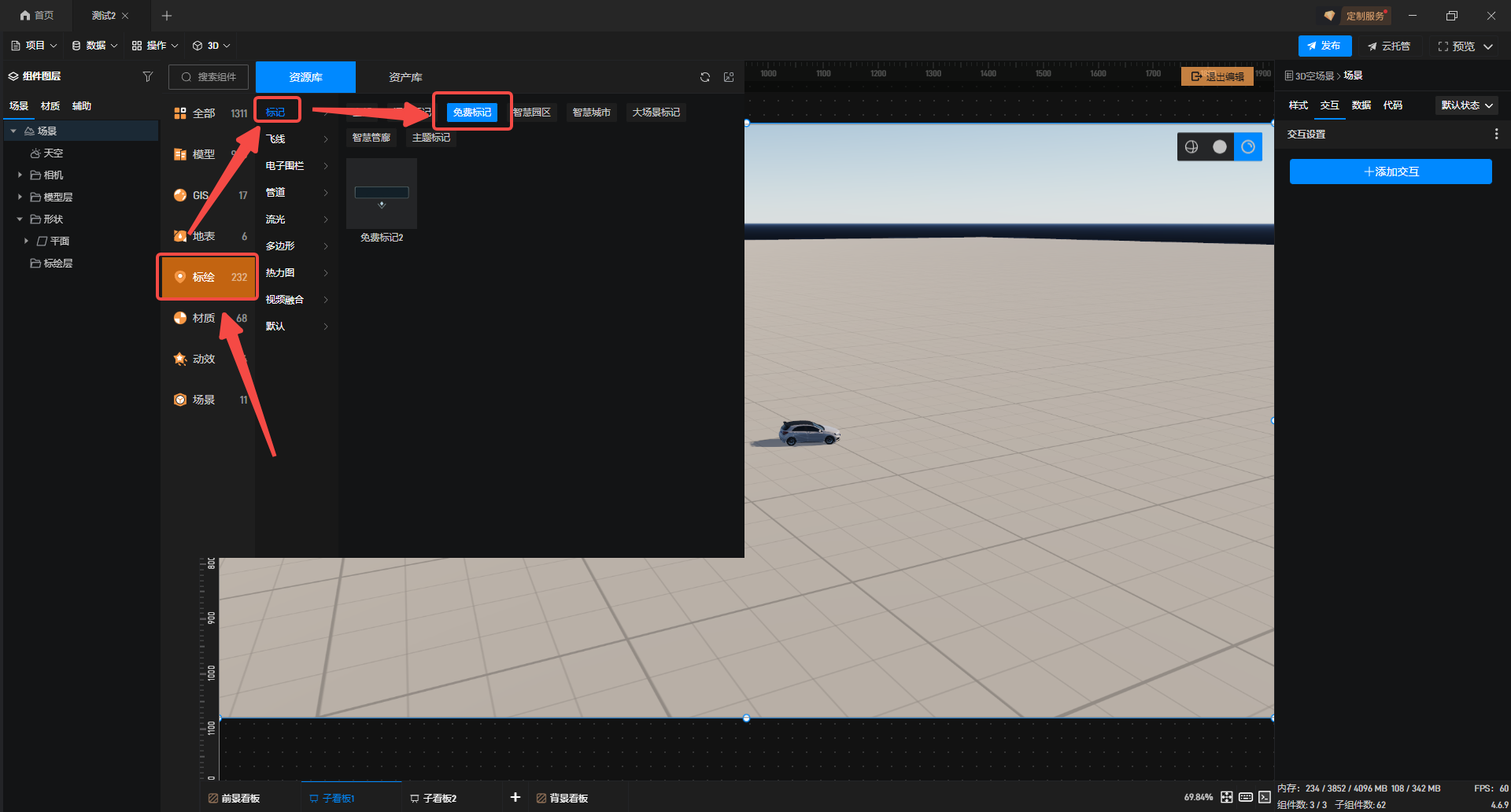
Task: Select the 免费标记2 component thumbnail
Action: 382,194
